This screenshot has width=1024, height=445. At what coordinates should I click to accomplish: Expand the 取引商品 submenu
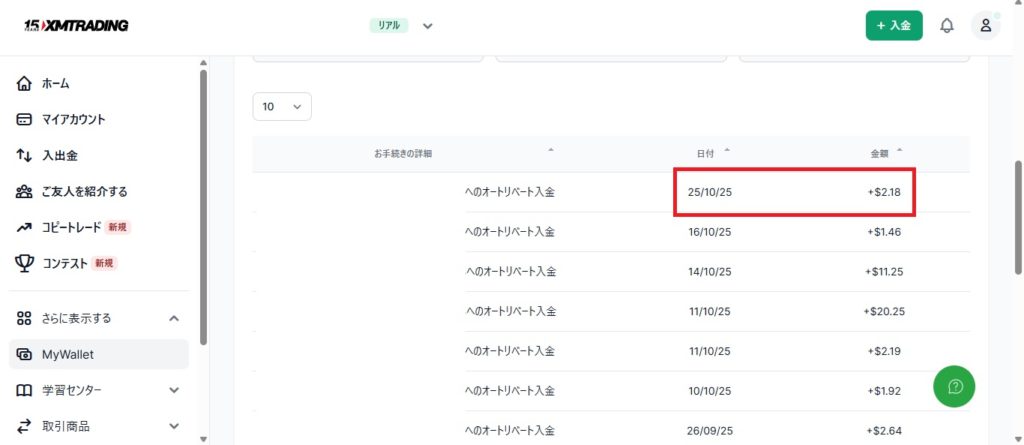(174, 426)
